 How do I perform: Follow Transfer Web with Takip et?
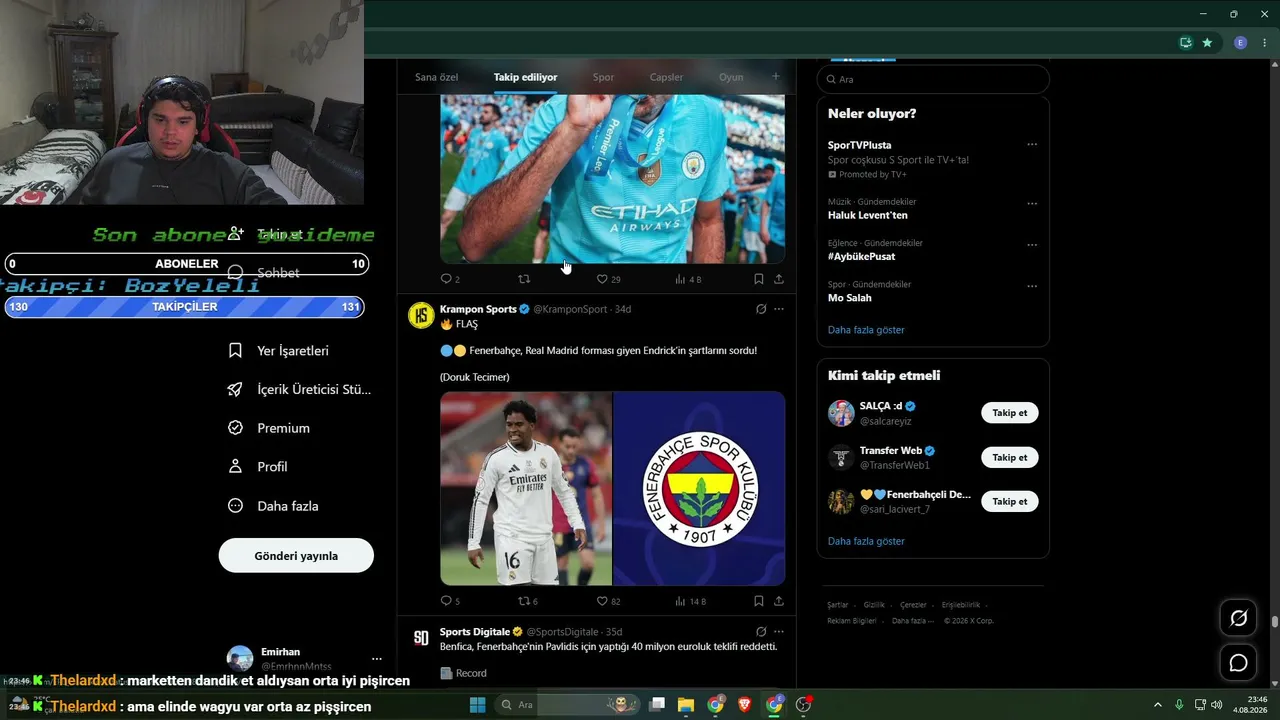[1010, 457]
